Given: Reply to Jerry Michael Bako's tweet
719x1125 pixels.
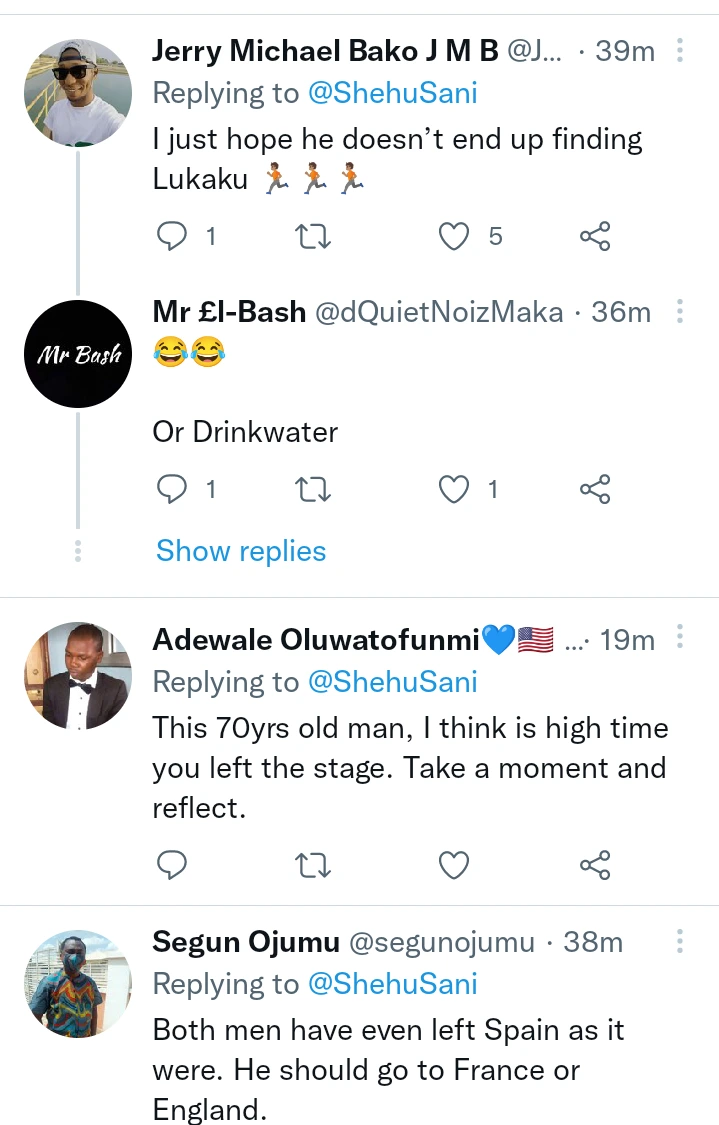Looking at the screenshot, I should pyautogui.click(x=173, y=236).
